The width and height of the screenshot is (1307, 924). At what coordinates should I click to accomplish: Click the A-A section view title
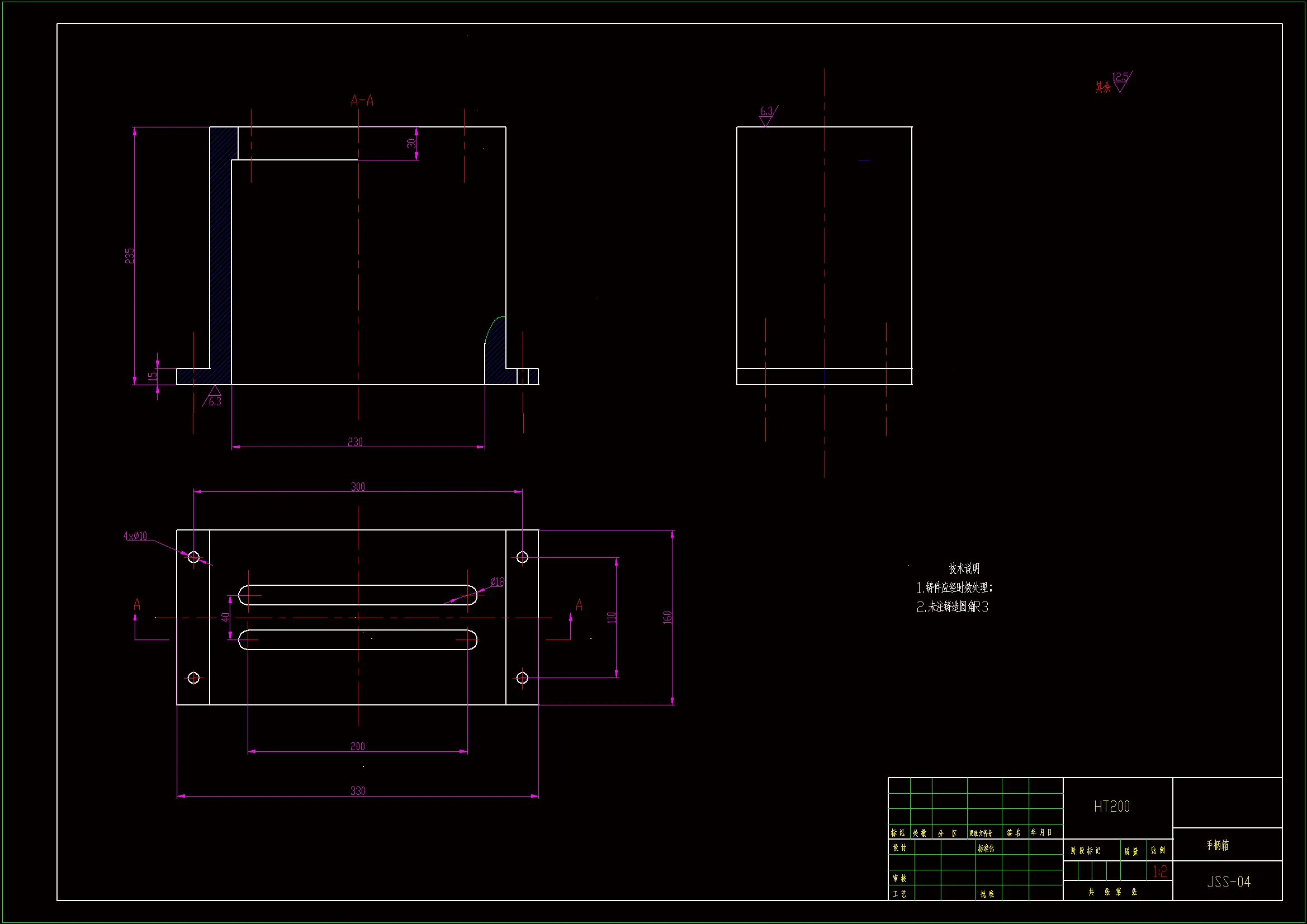(x=362, y=101)
